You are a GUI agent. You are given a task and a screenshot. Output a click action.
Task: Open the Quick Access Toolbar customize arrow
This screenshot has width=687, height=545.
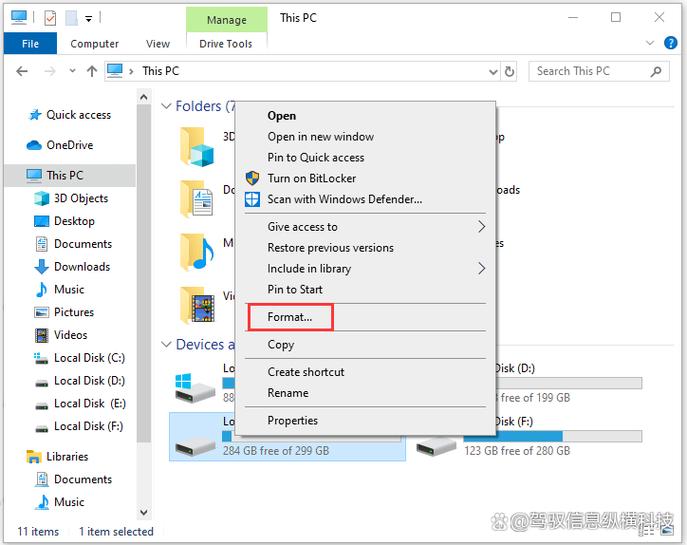click(89, 18)
